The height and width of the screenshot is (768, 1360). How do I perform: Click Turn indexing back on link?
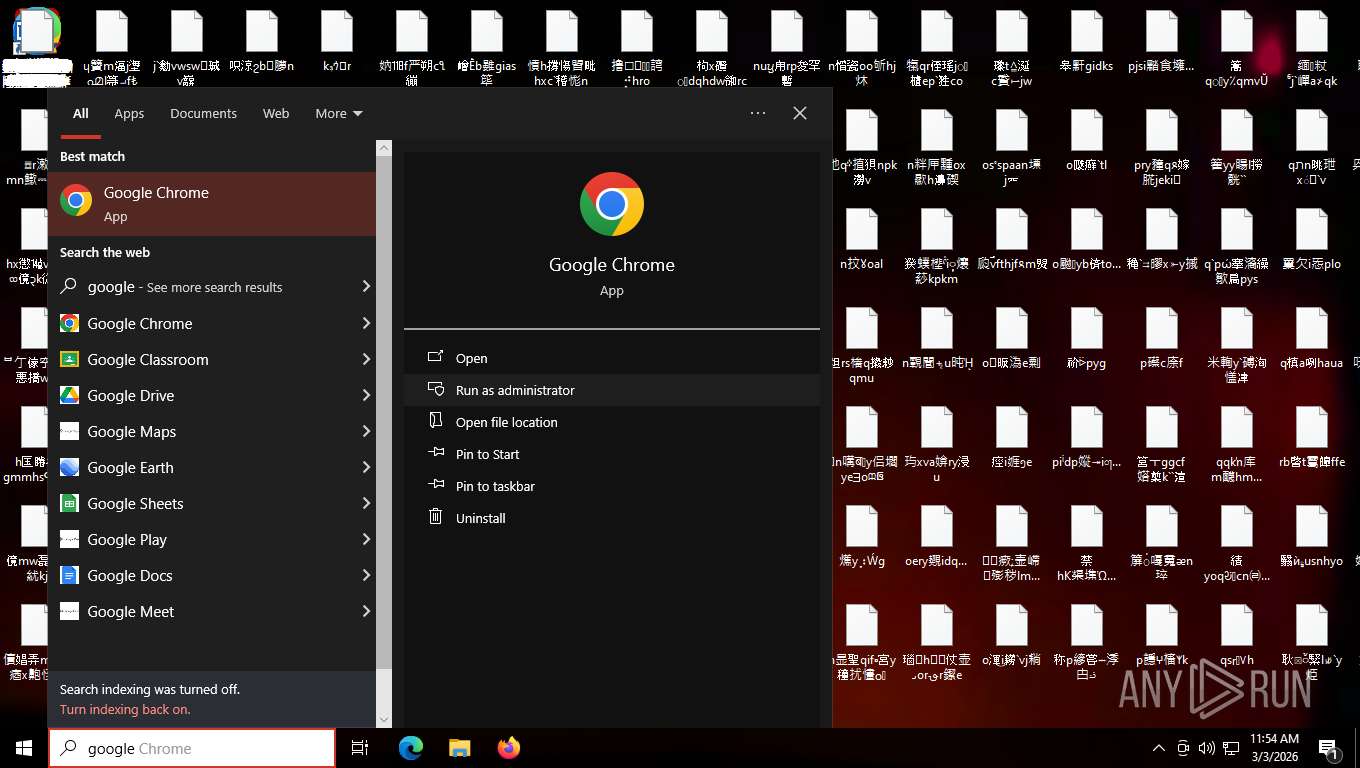tap(125, 709)
